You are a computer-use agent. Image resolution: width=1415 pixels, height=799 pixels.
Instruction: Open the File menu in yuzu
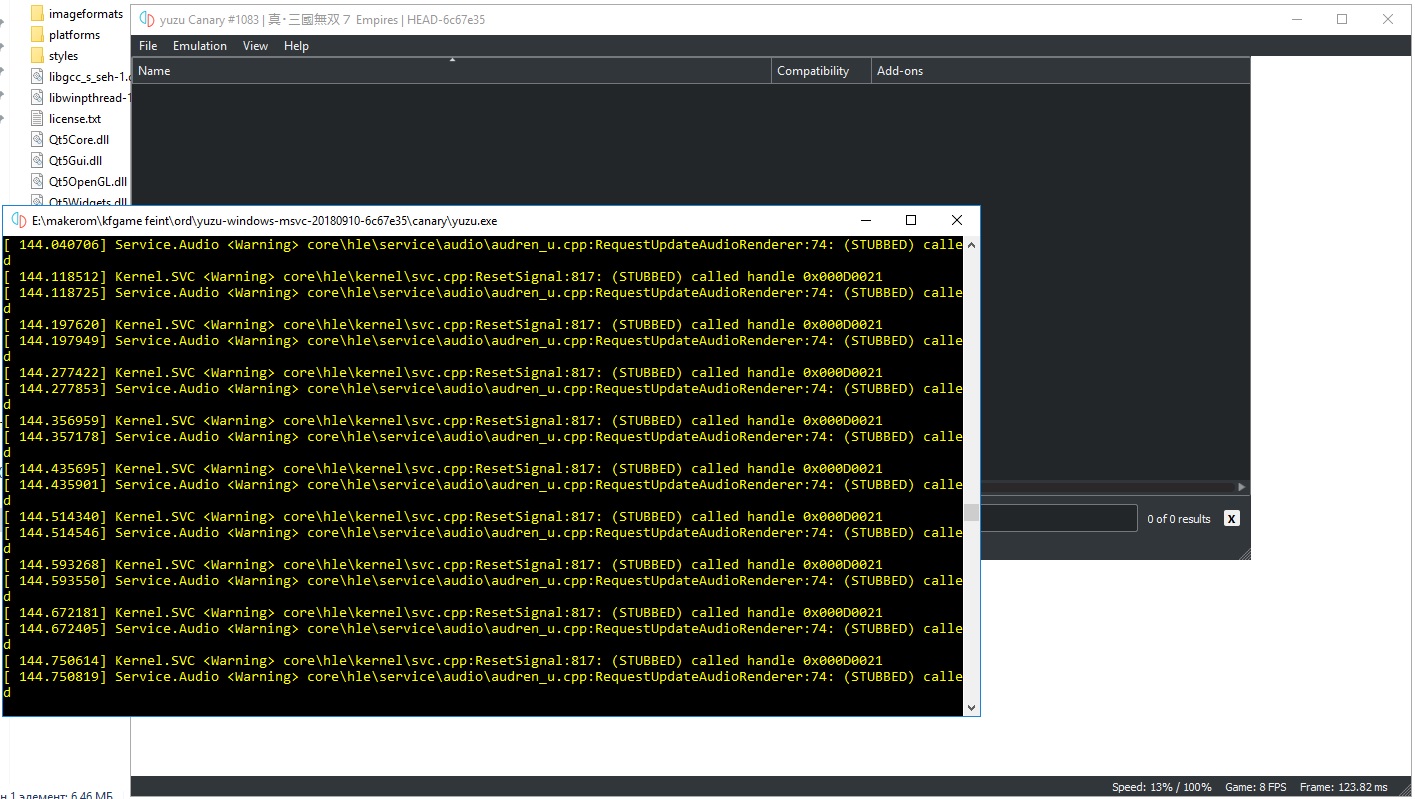pos(148,46)
